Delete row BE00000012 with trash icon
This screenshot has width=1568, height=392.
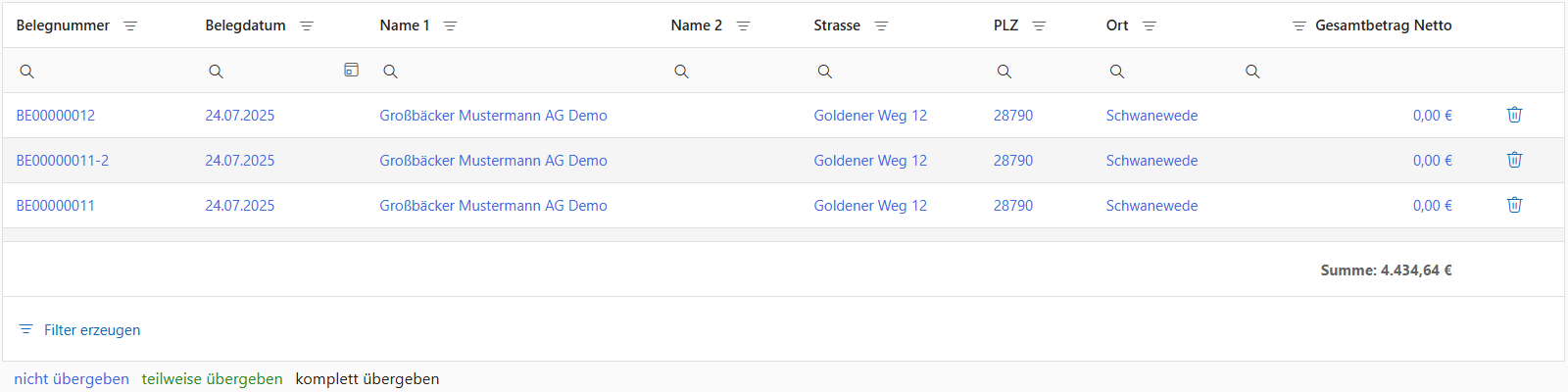click(x=1514, y=115)
